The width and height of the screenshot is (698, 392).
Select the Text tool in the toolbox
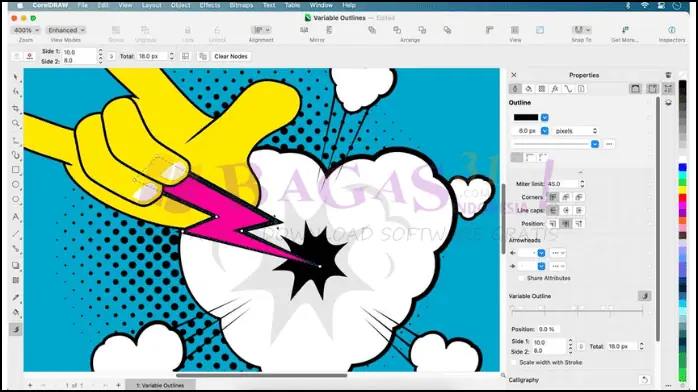coord(16,217)
